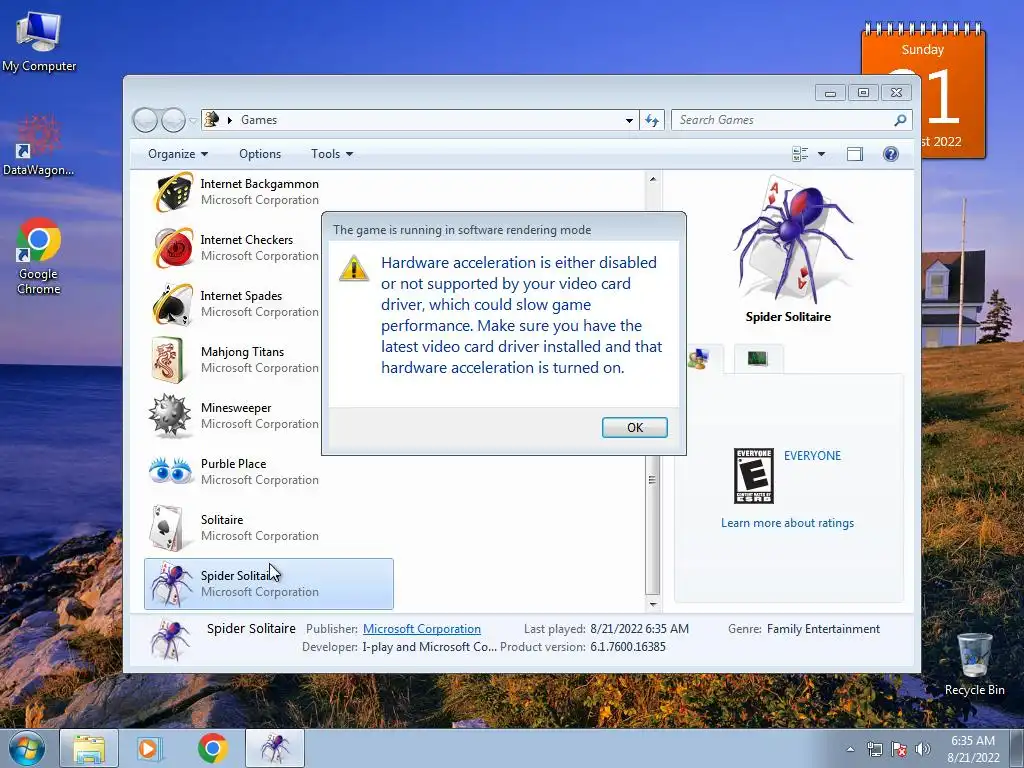The image size is (1024, 768).
Task: Switch to the performance tab in preview pane
Action: [758, 359]
